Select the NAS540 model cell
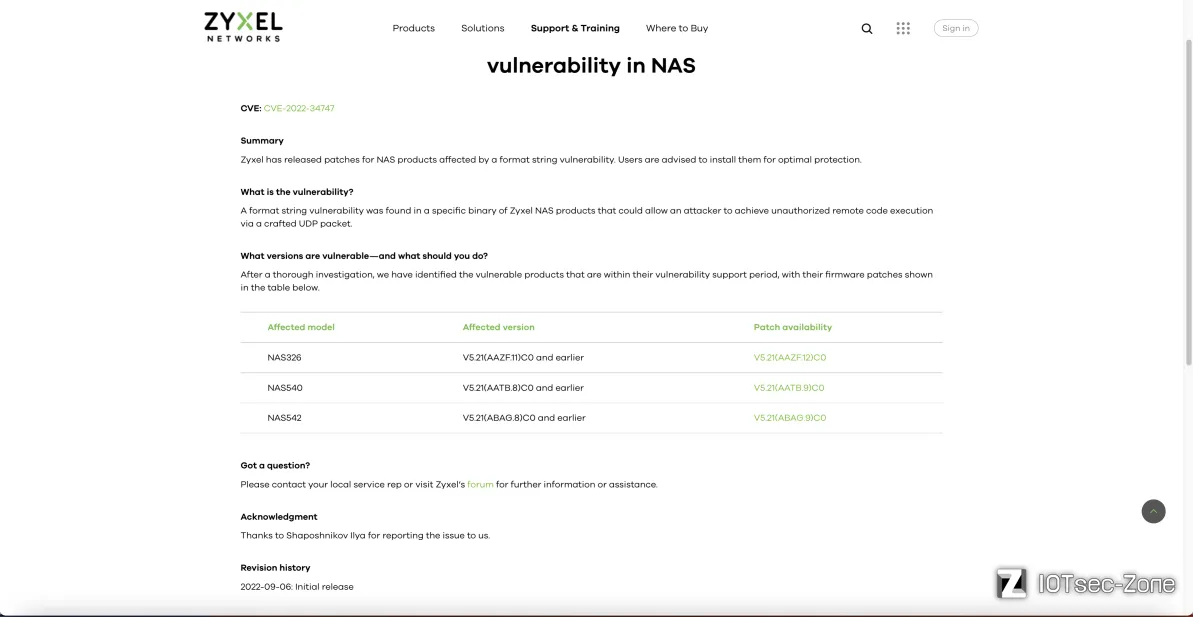Image resolution: width=1193 pixels, height=617 pixels. point(285,388)
